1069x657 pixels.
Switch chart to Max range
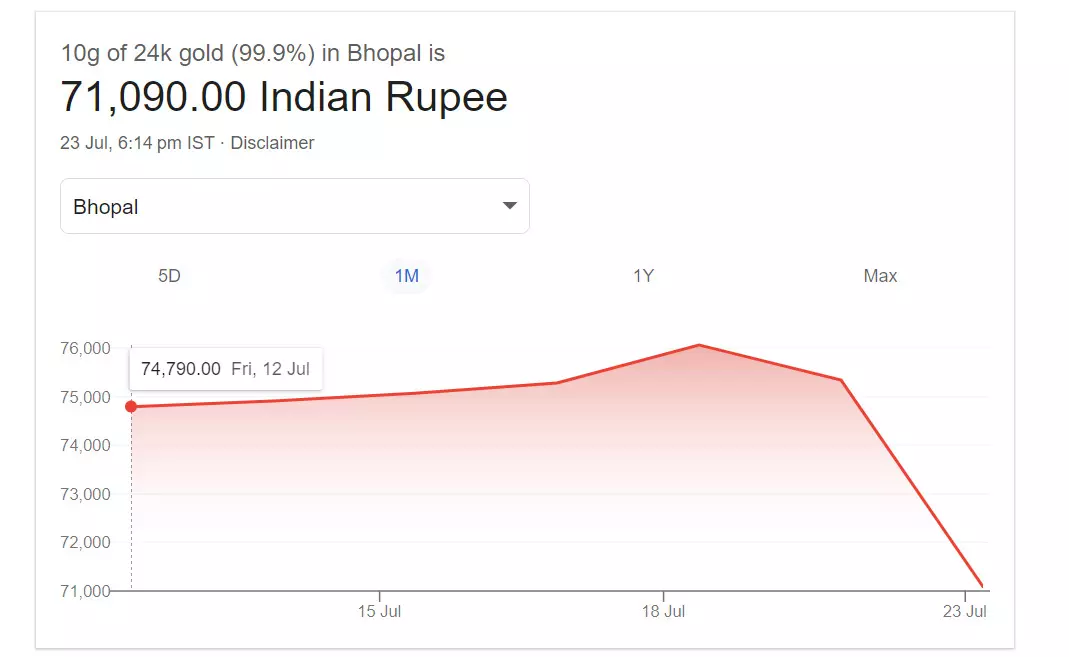click(880, 276)
